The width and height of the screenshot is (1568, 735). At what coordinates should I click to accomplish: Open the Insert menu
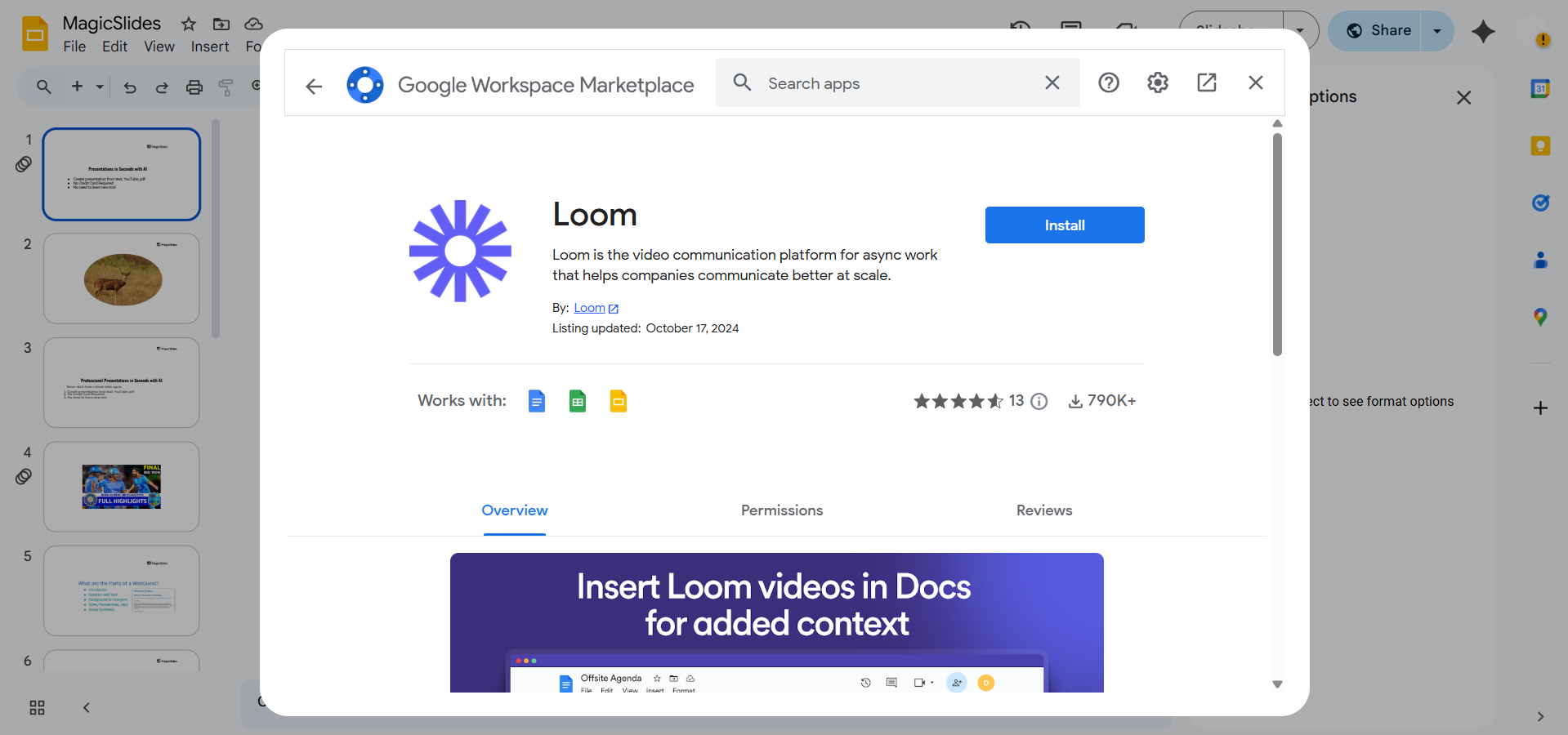pyautogui.click(x=209, y=47)
